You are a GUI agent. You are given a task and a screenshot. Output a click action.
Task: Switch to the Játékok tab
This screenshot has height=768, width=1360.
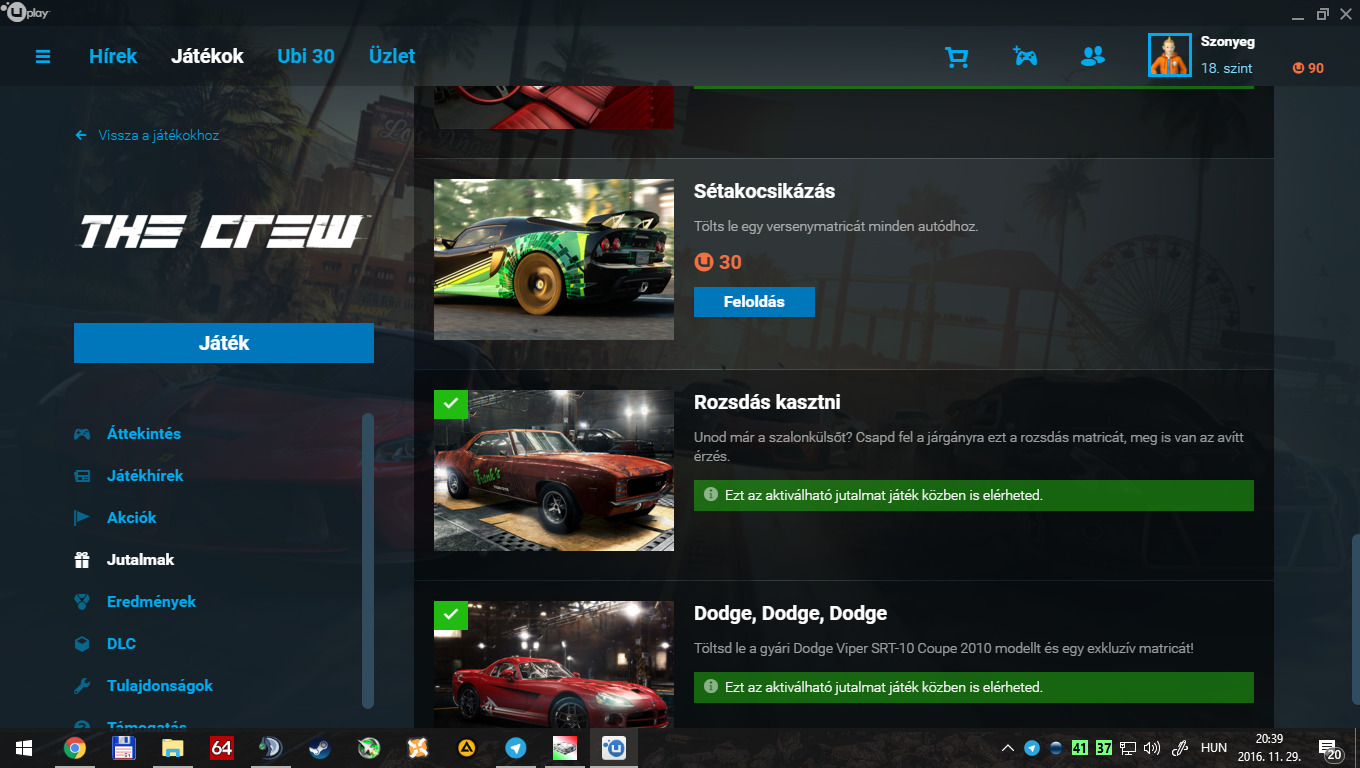pos(207,56)
